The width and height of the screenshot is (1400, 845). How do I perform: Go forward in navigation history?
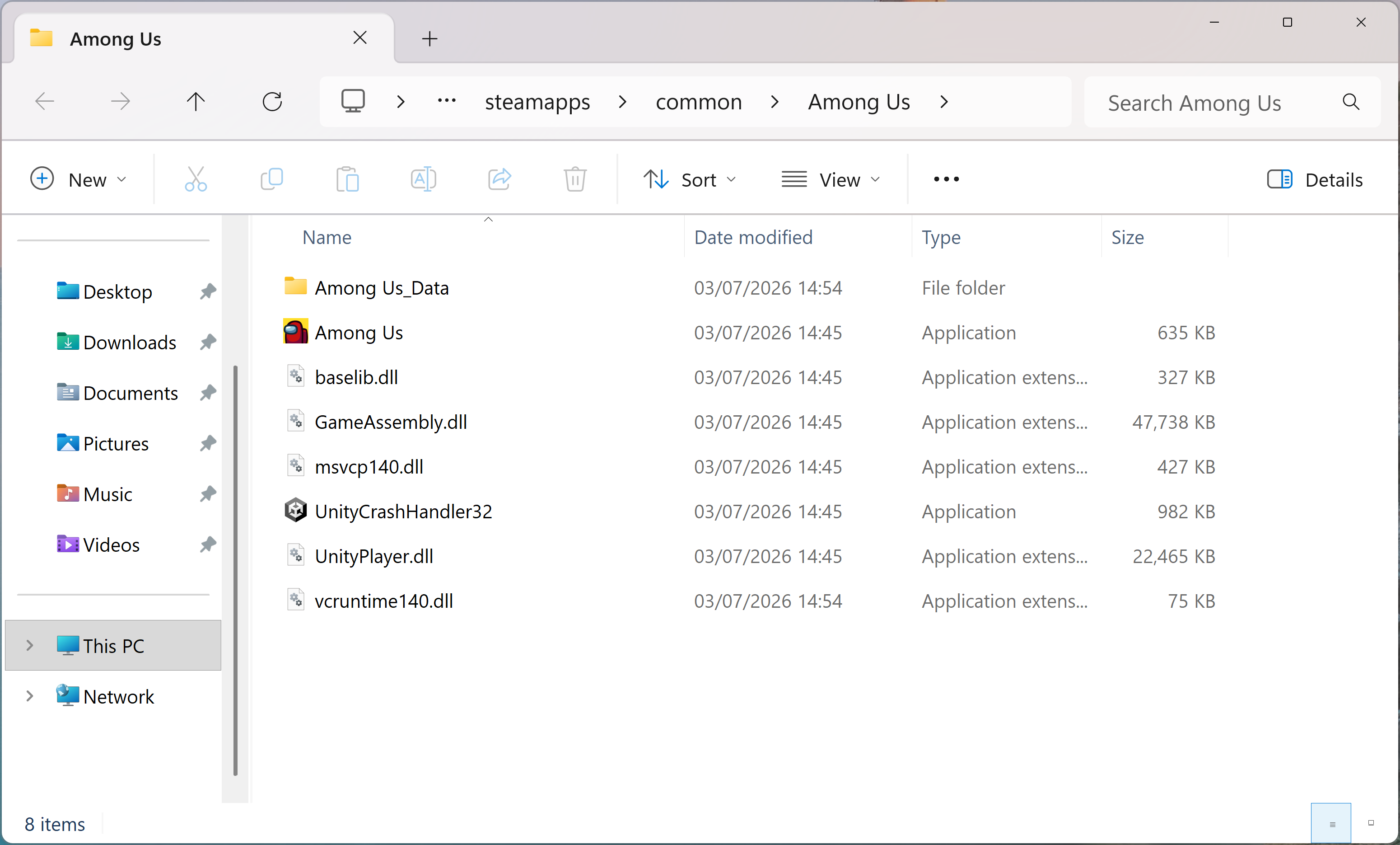[120, 102]
